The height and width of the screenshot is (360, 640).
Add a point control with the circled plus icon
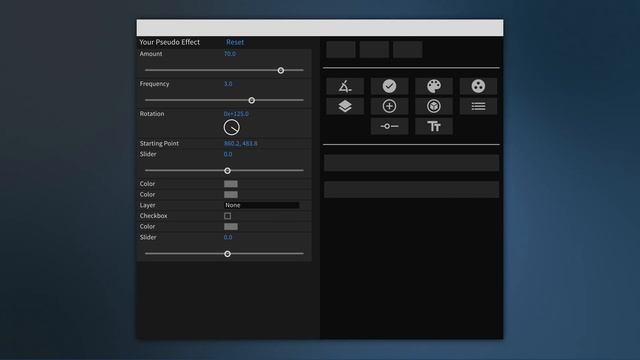tap(389, 106)
